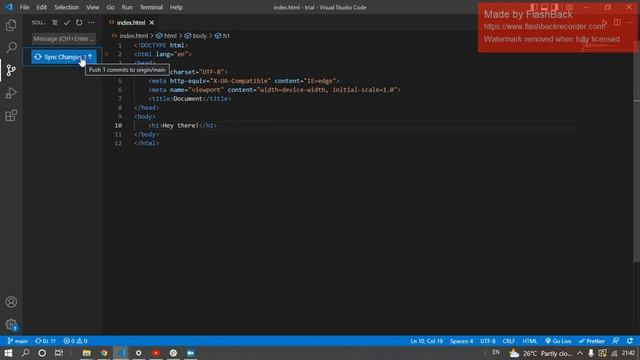Click the Document title text on line 7

(x=188, y=99)
